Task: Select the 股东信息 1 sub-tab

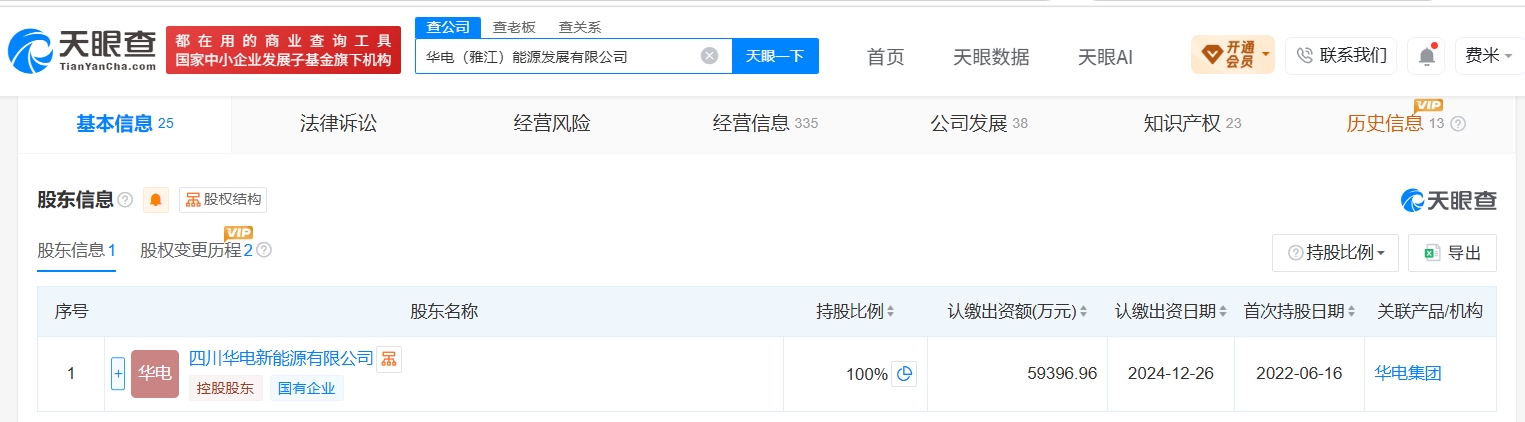Action: coord(76,251)
